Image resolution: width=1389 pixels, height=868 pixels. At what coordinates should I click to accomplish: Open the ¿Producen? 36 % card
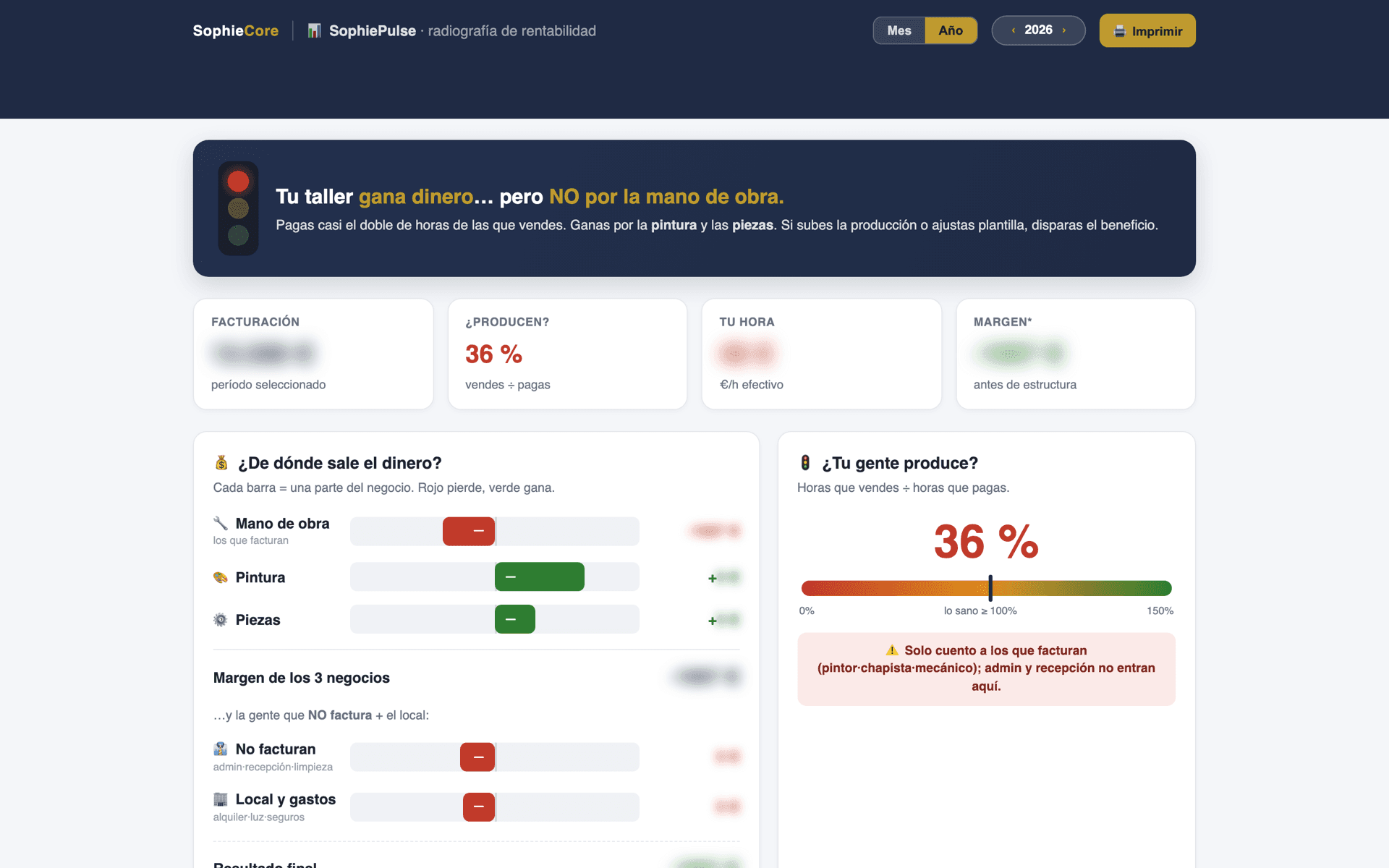(x=567, y=354)
